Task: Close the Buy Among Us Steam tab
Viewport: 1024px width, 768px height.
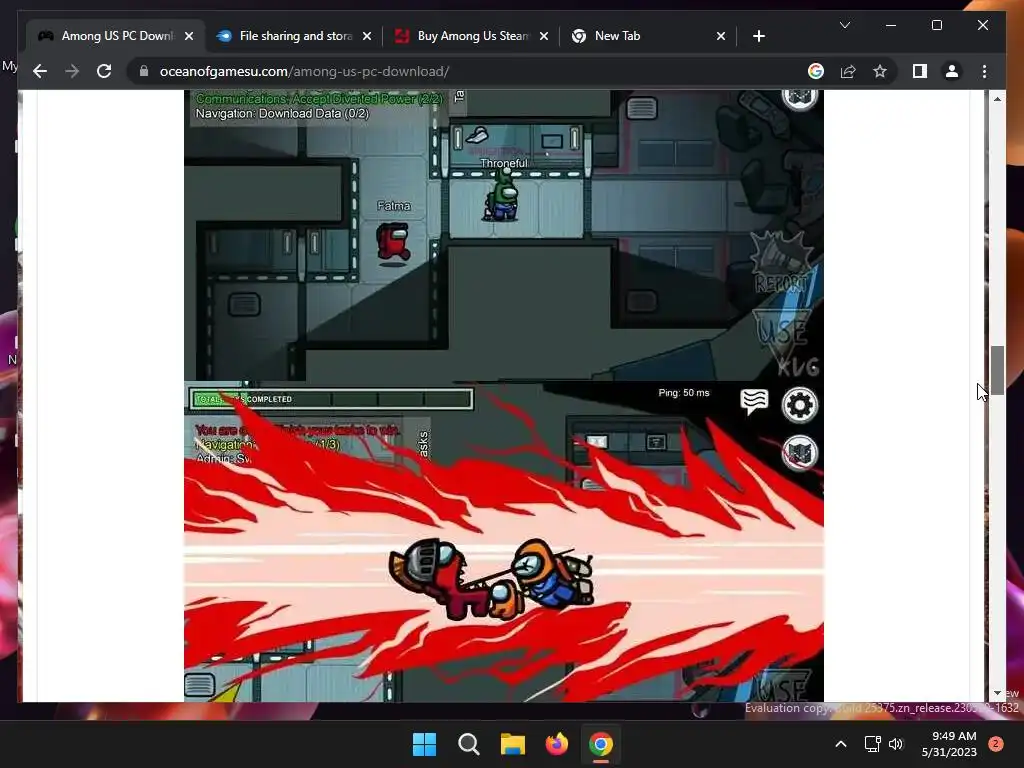Action: (x=544, y=37)
